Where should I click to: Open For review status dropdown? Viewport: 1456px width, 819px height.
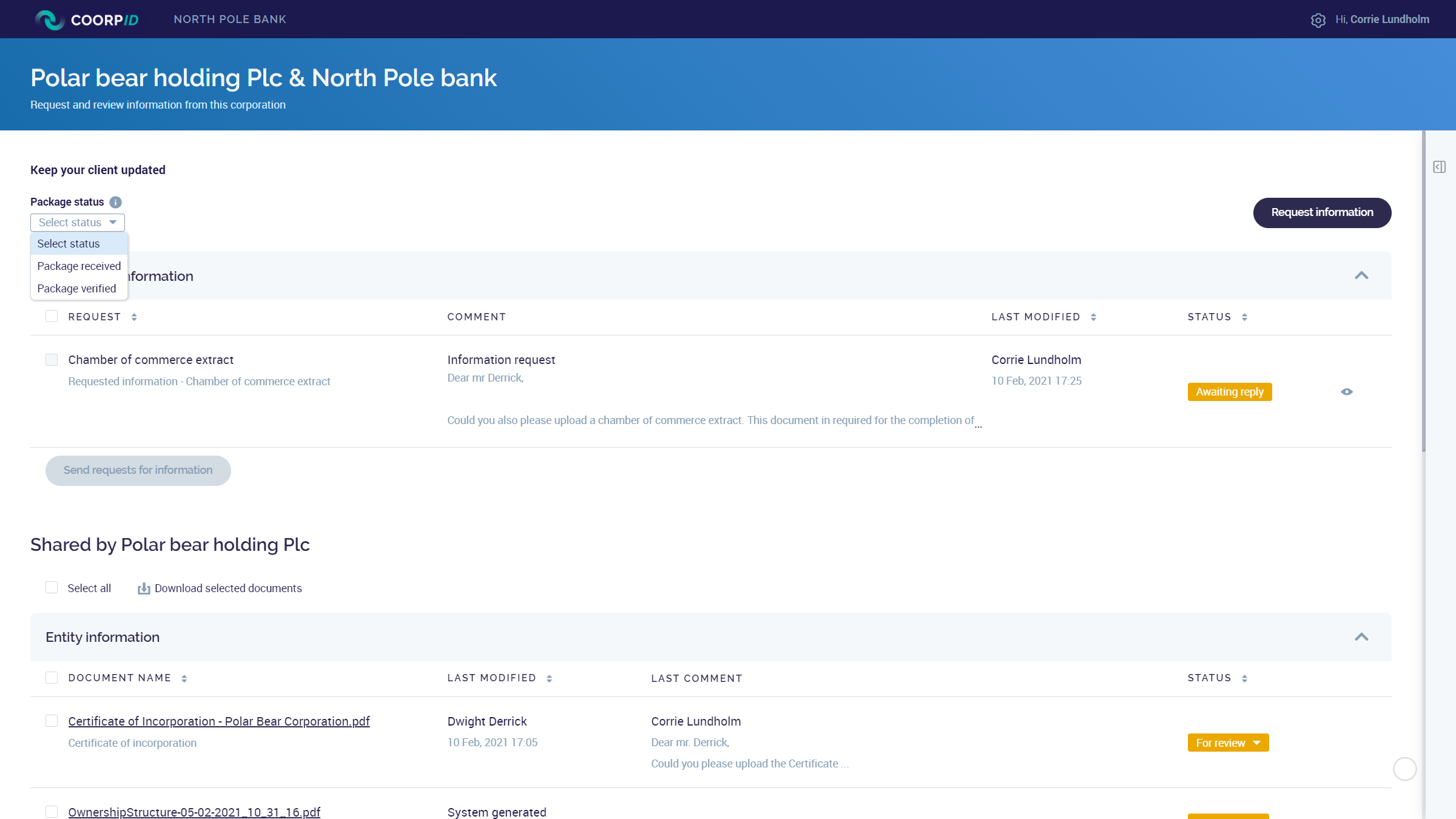1228,743
